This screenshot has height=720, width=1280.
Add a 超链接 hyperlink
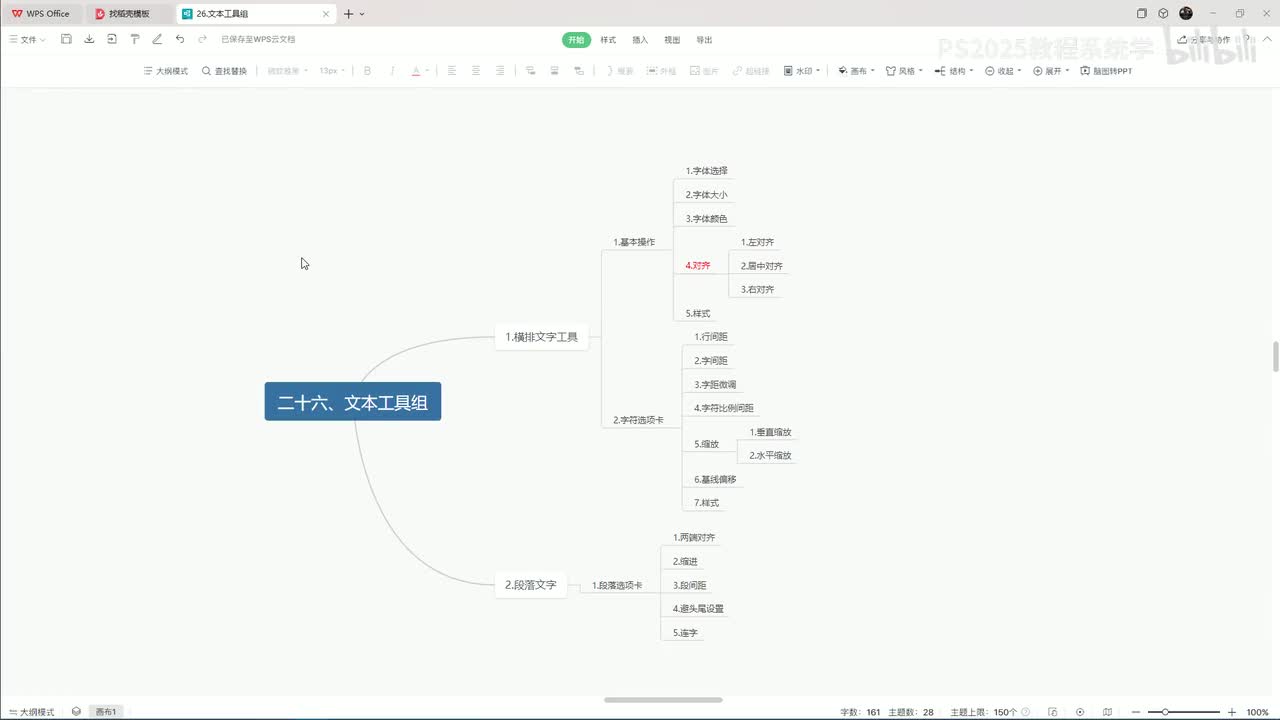coord(751,71)
